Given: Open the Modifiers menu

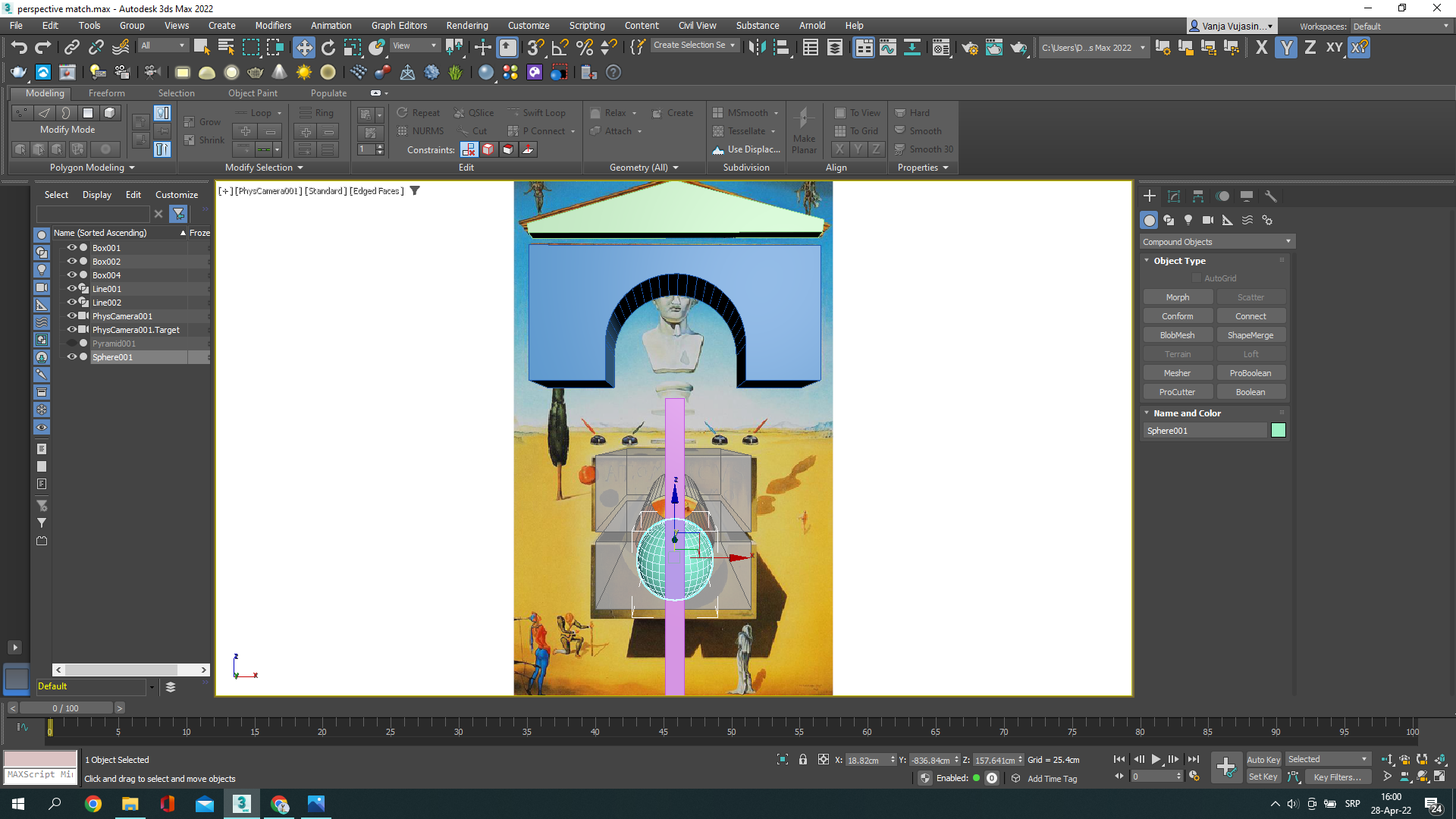Looking at the screenshot, I should pyautogui.click(x=273, y=26).
